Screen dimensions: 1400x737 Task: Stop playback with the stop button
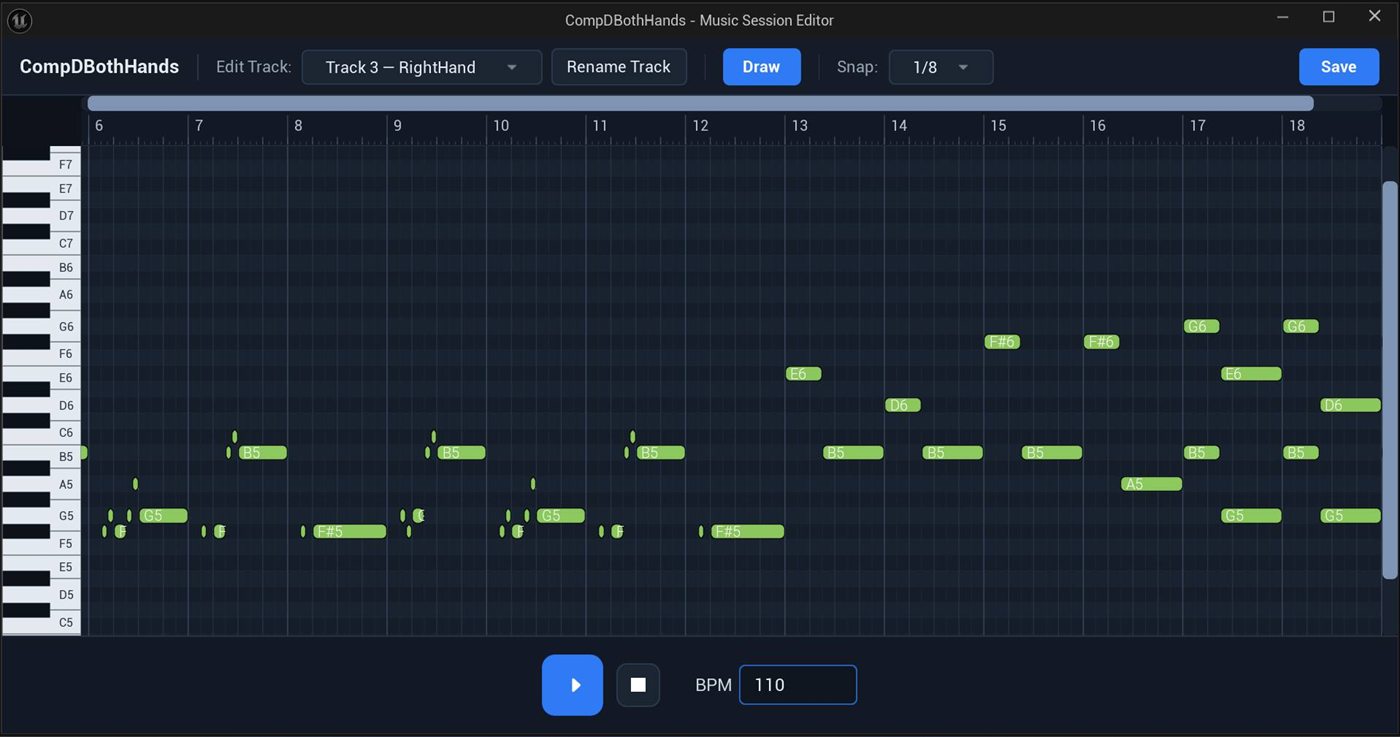click(x=638, y=685)
